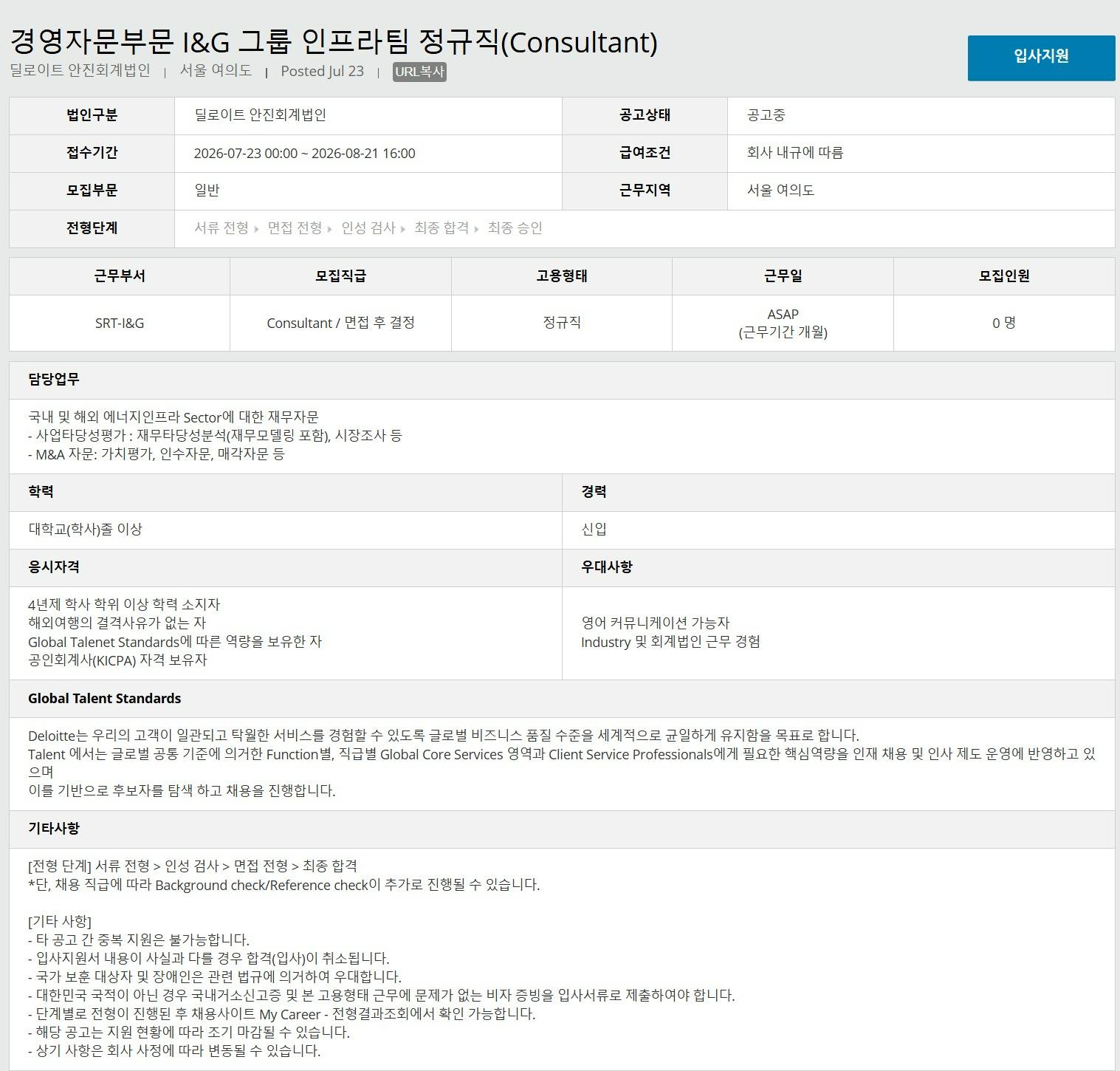The height and width of the screenshot is (1071, 1120).
Task: Click the 일반 recruitment category value
Action: click(207, 191)
